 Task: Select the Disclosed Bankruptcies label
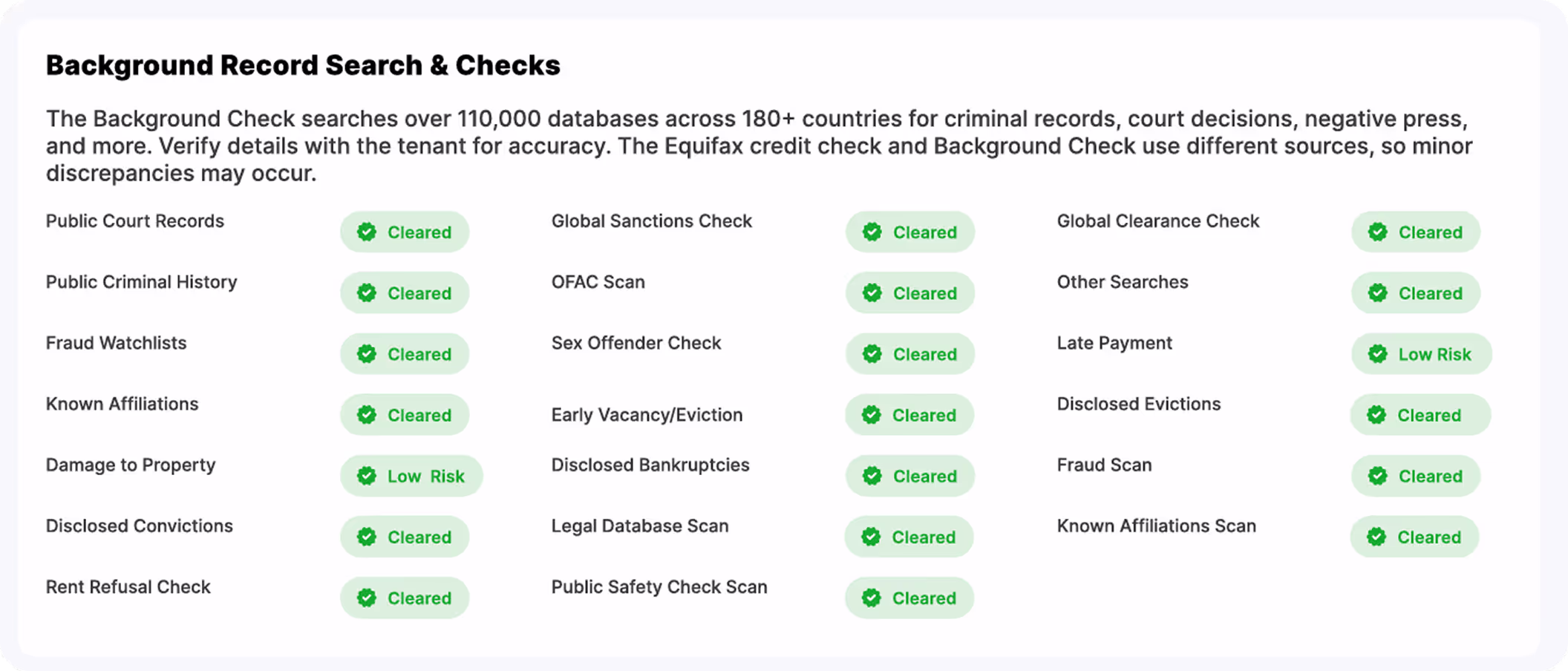click(x=650, y=465)
